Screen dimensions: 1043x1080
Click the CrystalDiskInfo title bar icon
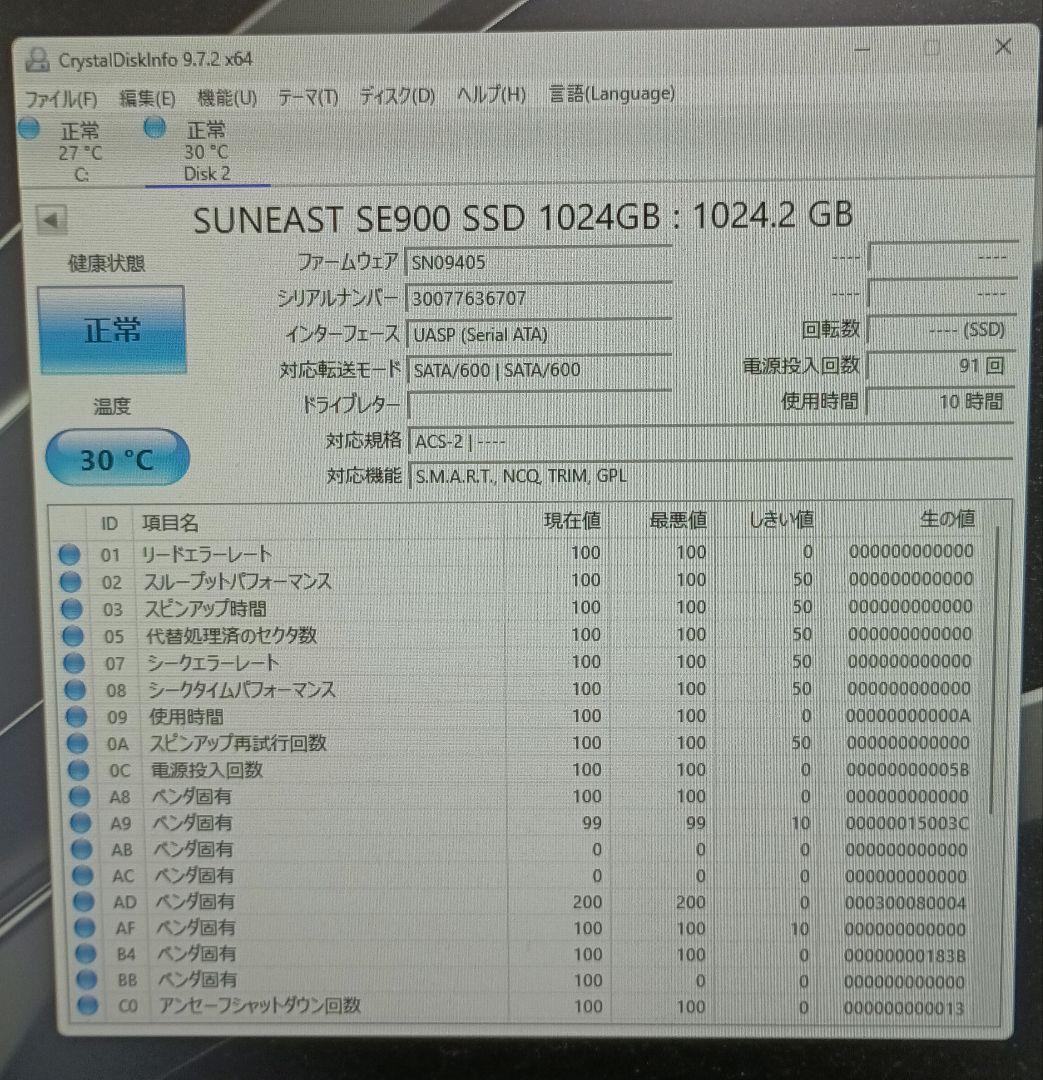pyautogui.click(x=38, y=61)
